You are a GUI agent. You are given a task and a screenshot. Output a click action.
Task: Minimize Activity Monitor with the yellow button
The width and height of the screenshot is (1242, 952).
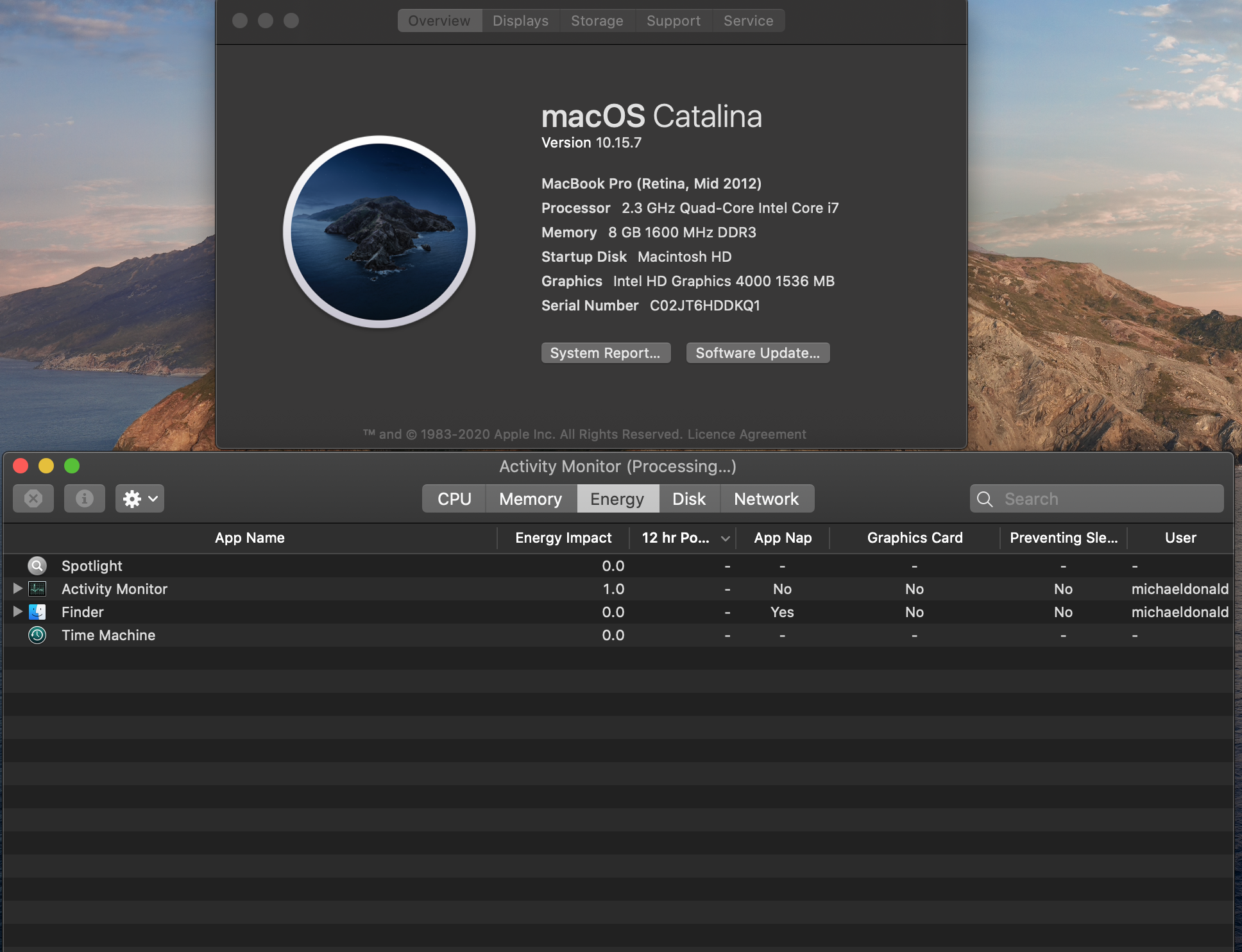tap(46, 466)
